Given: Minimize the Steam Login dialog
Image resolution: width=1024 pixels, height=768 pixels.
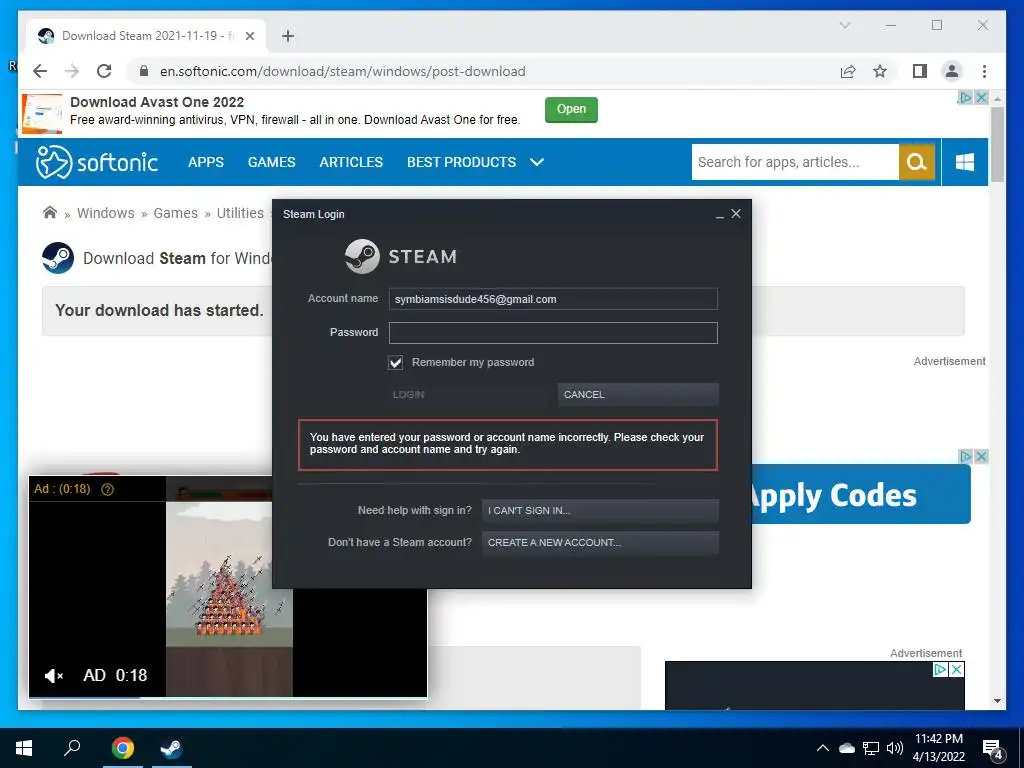Looking at the screenshot, I should coord(720,214).
